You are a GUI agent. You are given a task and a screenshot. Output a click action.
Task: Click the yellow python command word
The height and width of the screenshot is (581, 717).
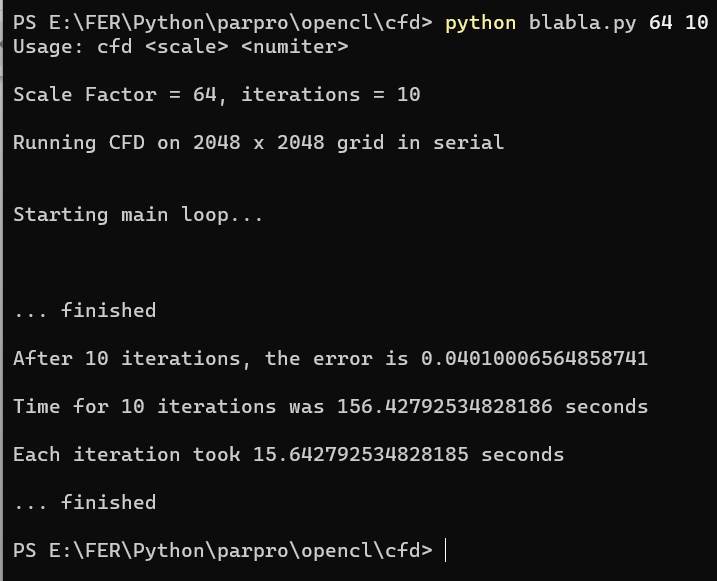pyautogui.click(x=481, y=23)
